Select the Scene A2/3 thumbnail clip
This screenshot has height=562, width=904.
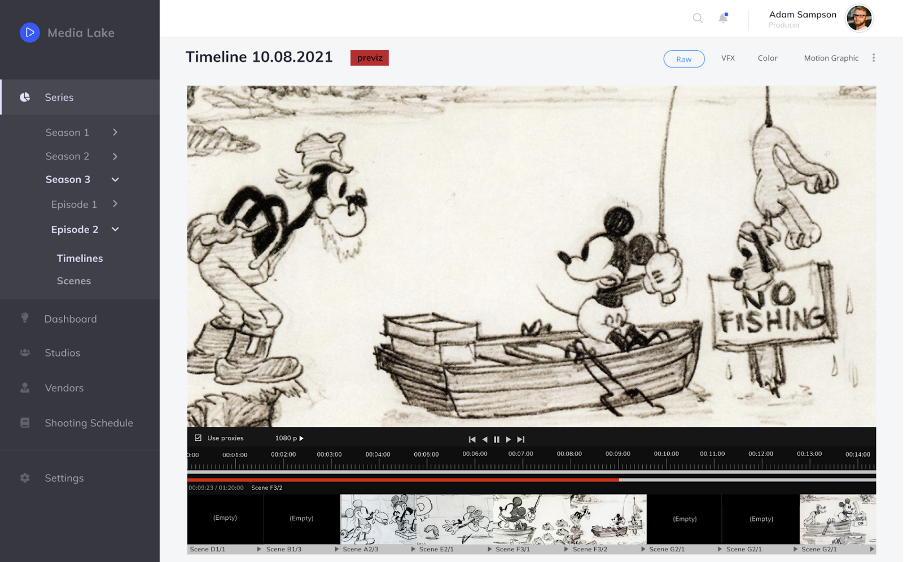[378, 519]
